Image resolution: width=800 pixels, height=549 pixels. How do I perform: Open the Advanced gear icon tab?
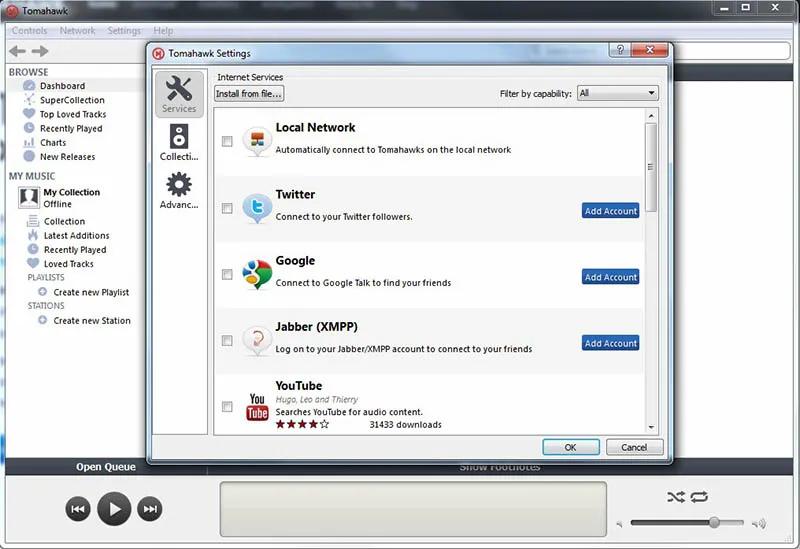[x=179, y=190]
